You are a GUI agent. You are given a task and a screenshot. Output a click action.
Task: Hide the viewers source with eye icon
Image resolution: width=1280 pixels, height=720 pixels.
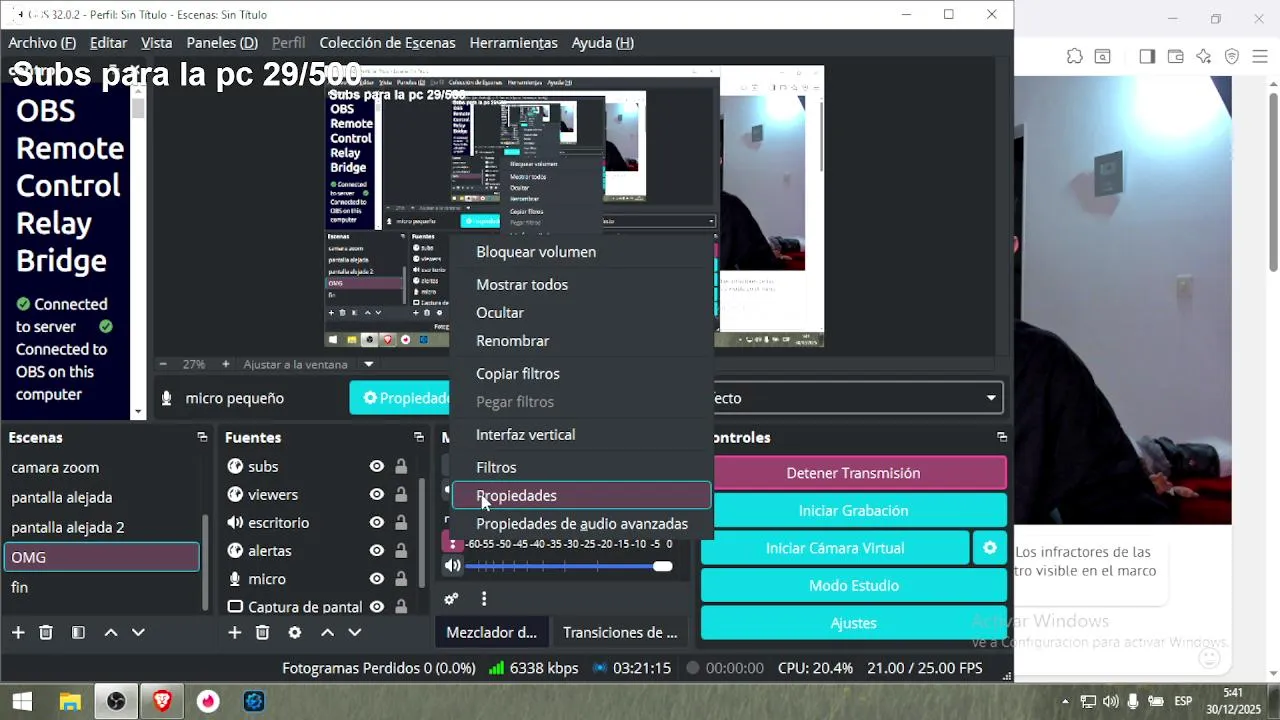click(x=377, y=494)
